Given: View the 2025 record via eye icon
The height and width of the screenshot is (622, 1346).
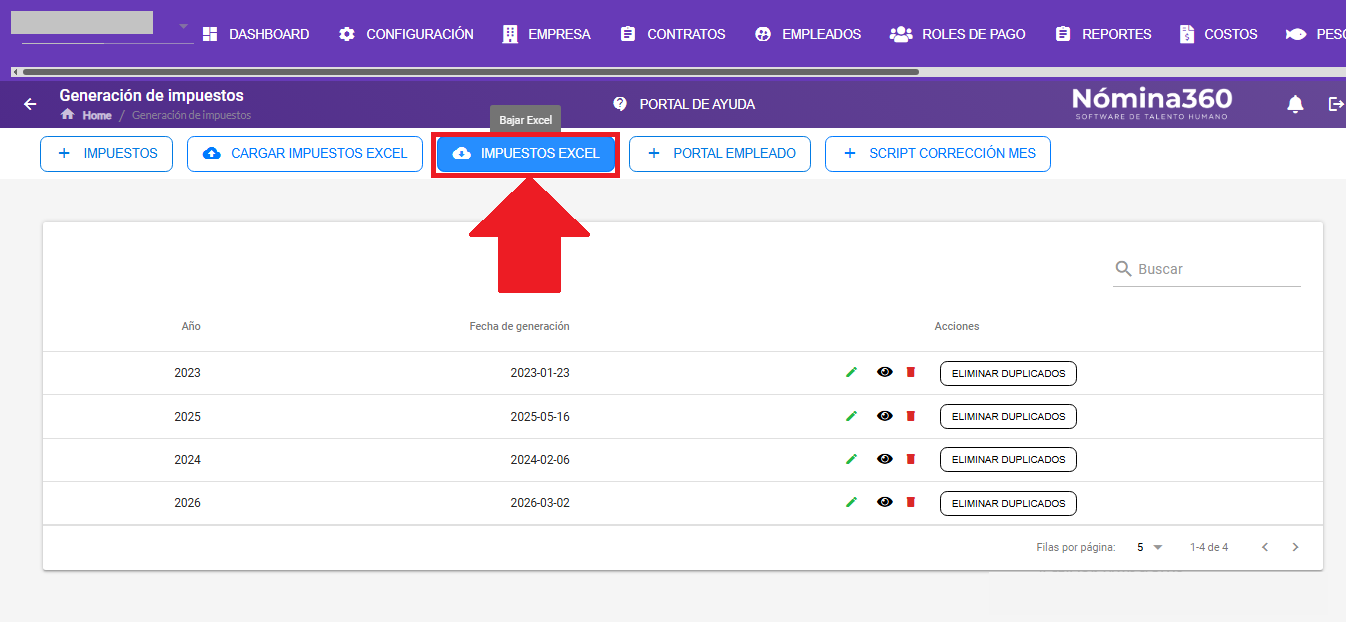Looking at the screenshot, I should coord(885,416).
